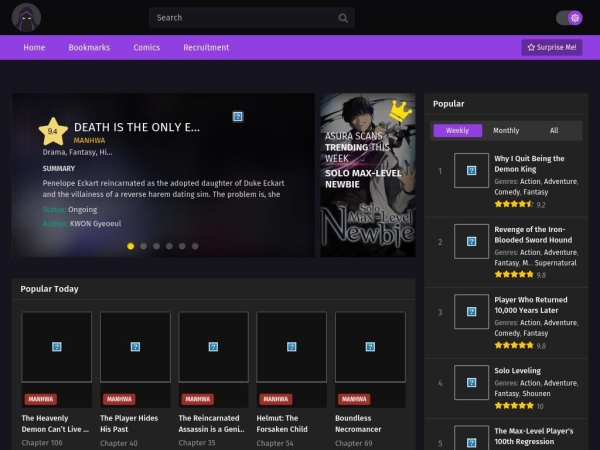Open Why I Quit Being Demon King thumbnail
Viewport: 600px width, 450px height.
click(471, 171)
